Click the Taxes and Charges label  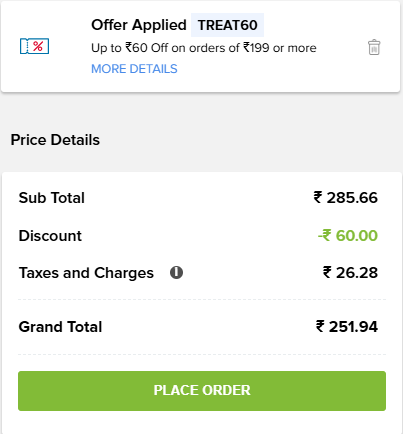(86, 273)
